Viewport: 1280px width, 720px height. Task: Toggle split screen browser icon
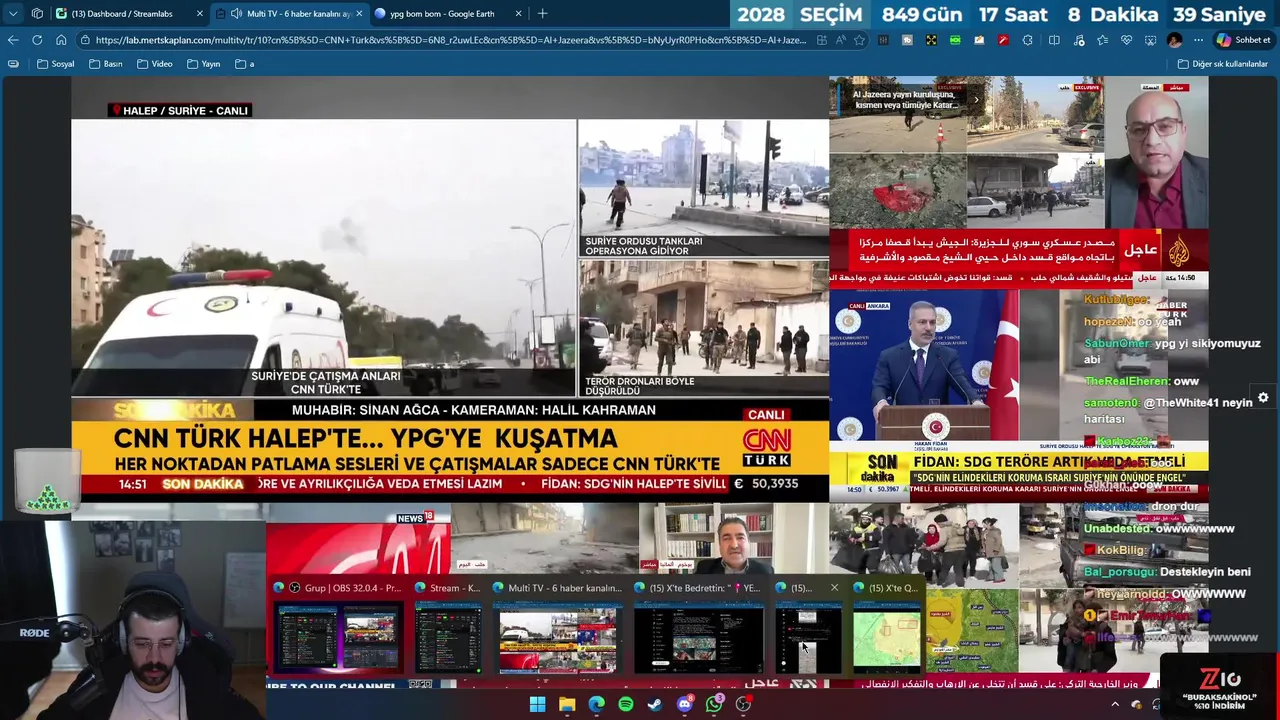[1054, 40]
